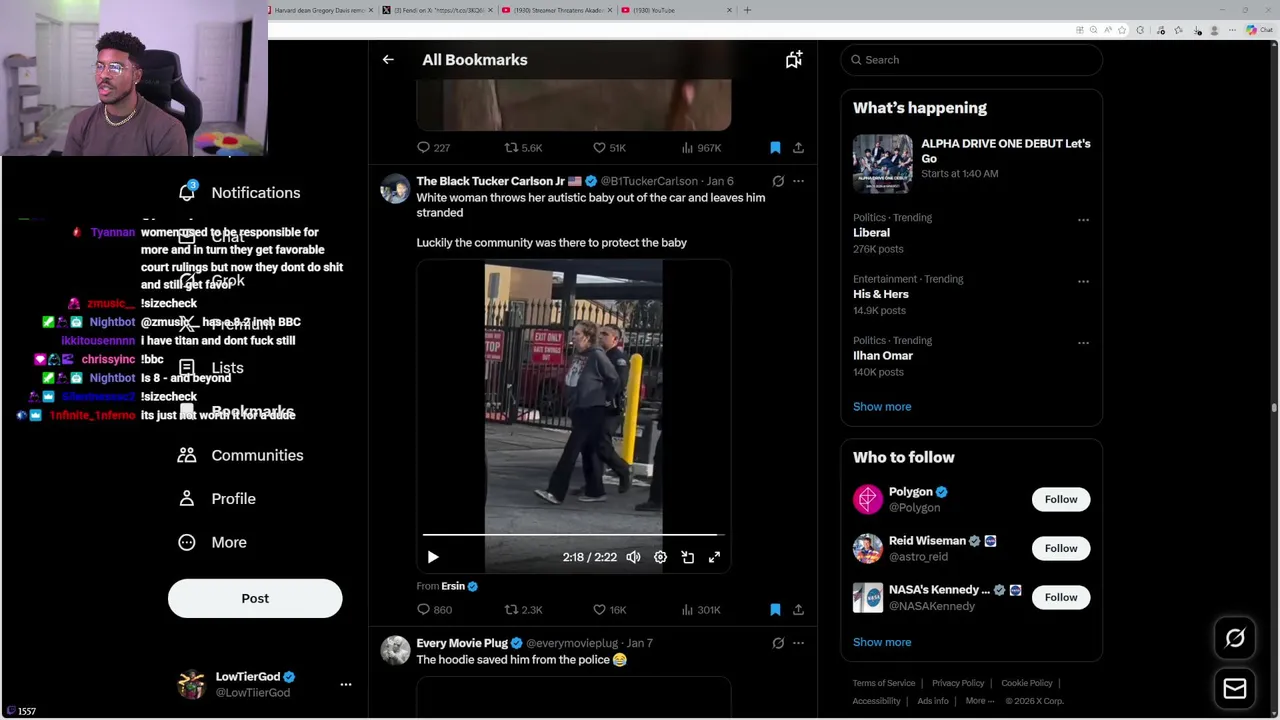1280x720 pixels.
Task: Show more accounts in Who to follow
Action: click(x=882, y=642)
